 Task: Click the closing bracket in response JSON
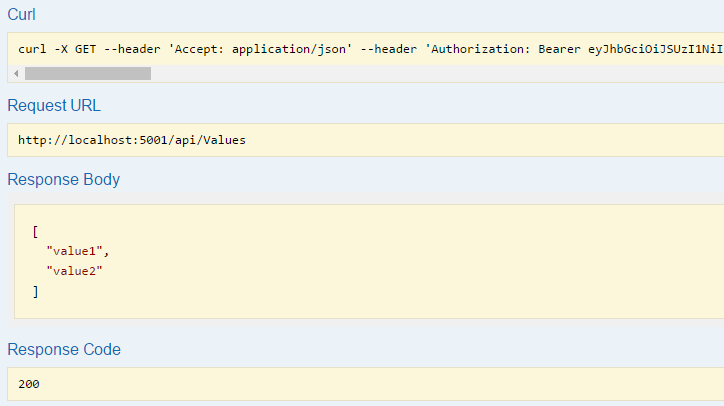pos(36,291)
